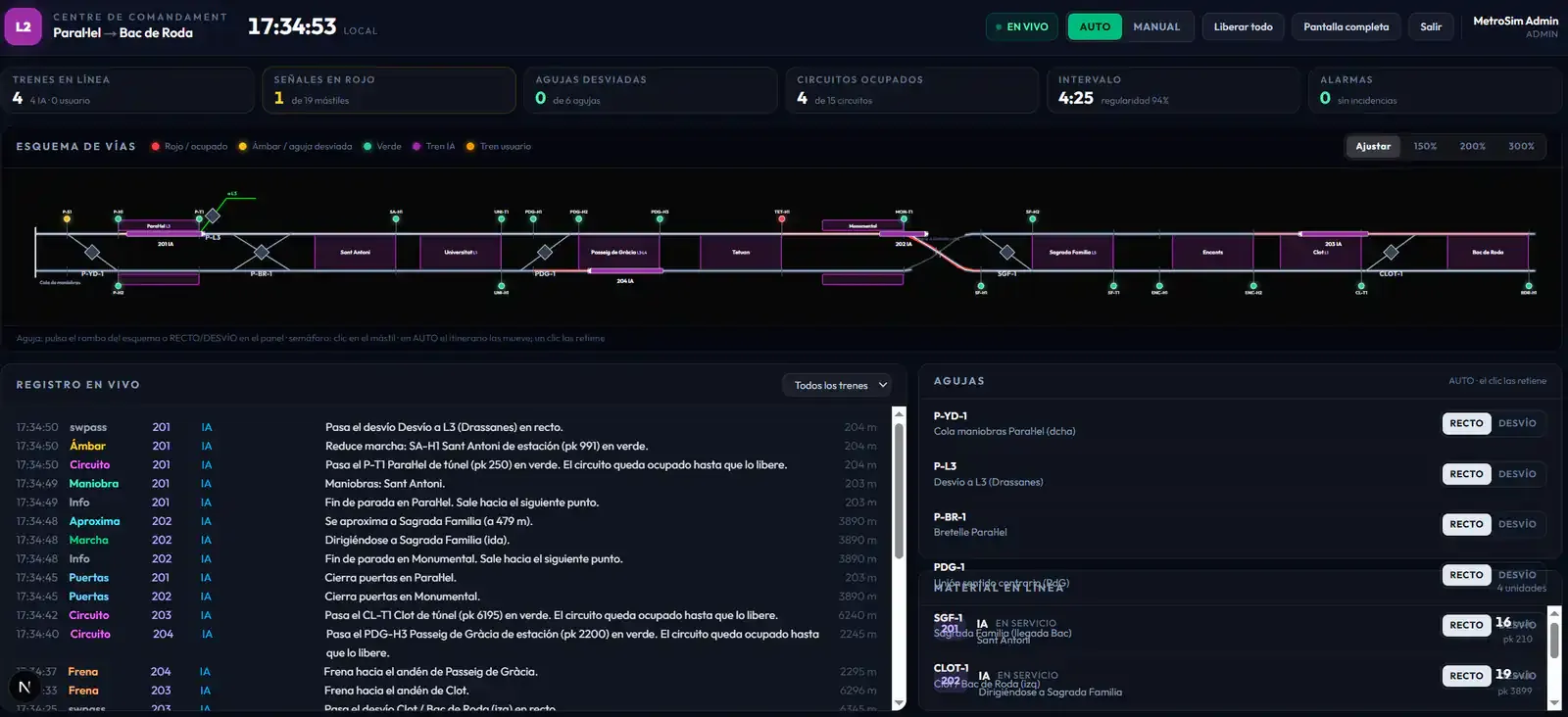
Task: Click the Sant Antoni station block
Action: (x=355, y=252)
